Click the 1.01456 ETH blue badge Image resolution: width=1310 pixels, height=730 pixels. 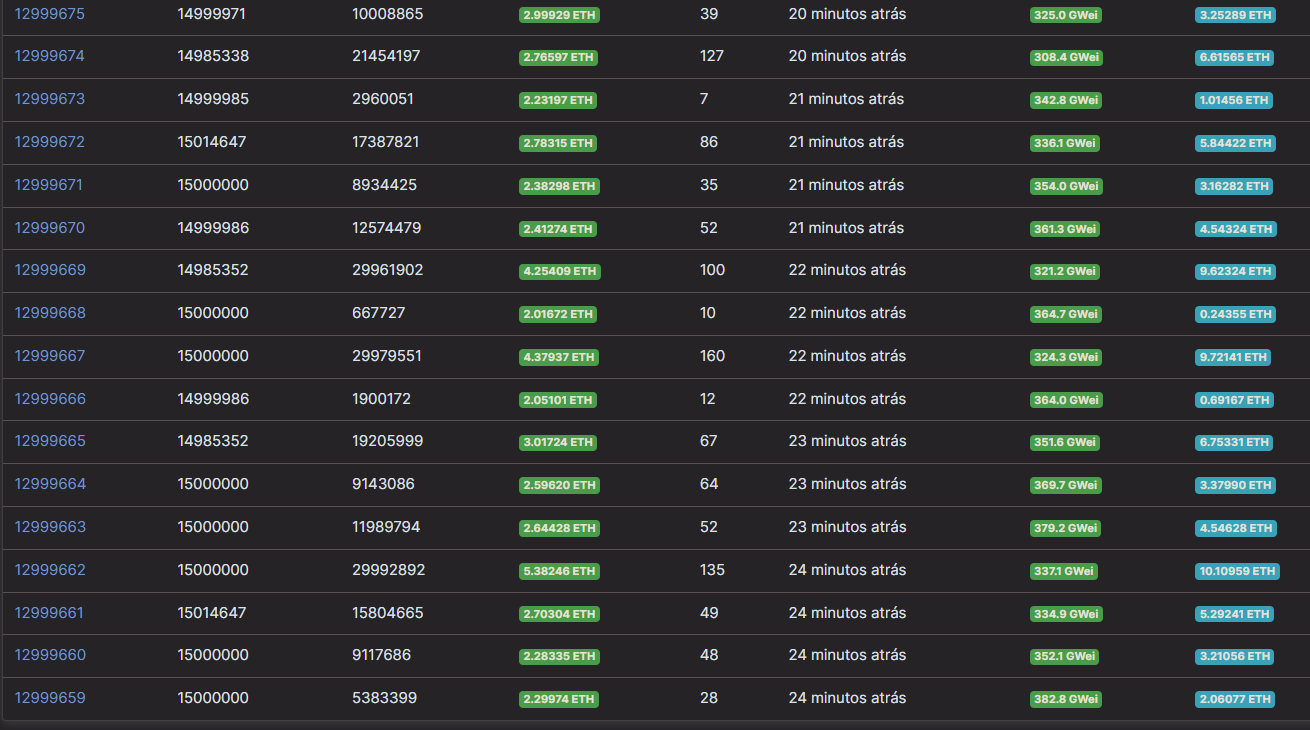1233,100
